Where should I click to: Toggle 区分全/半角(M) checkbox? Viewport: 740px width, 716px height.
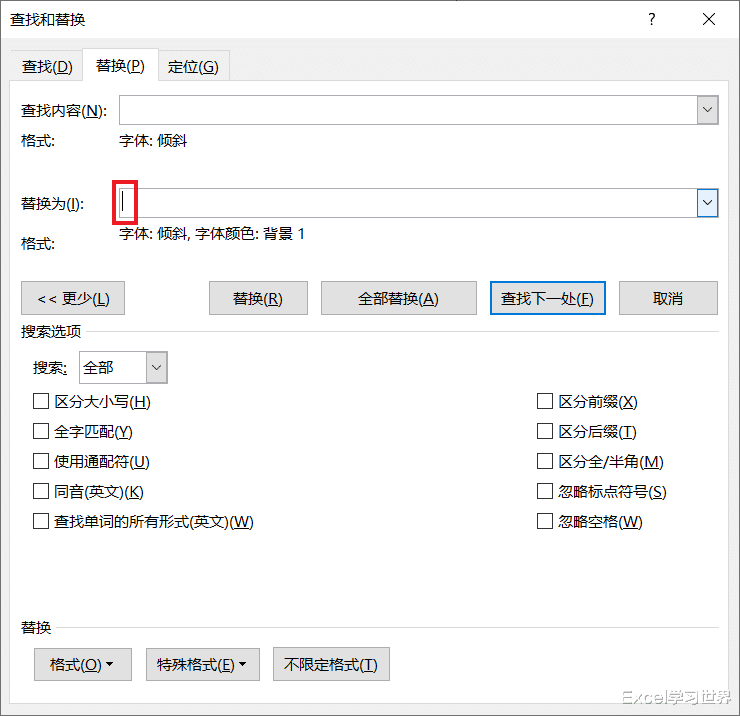(545, 462)
